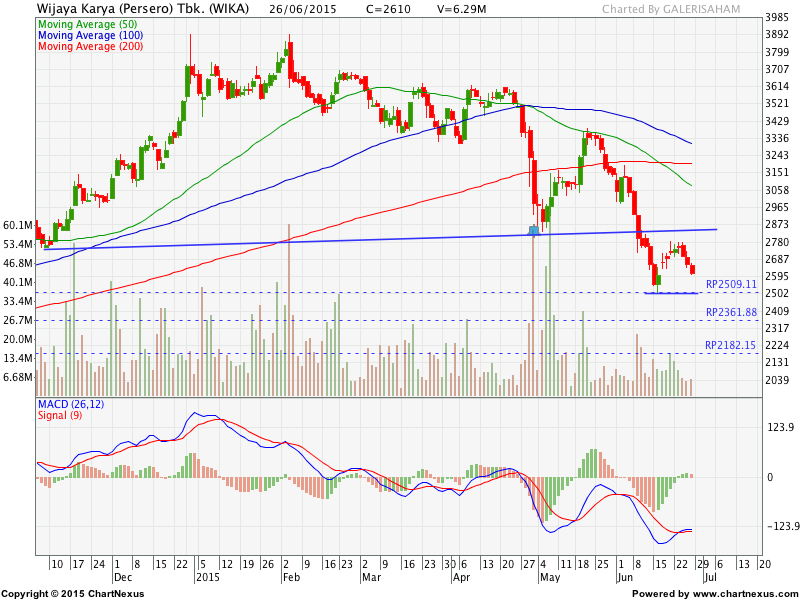
Task: Click the Charted By GALERISAHAM watermark
Action: click(672, 10)
